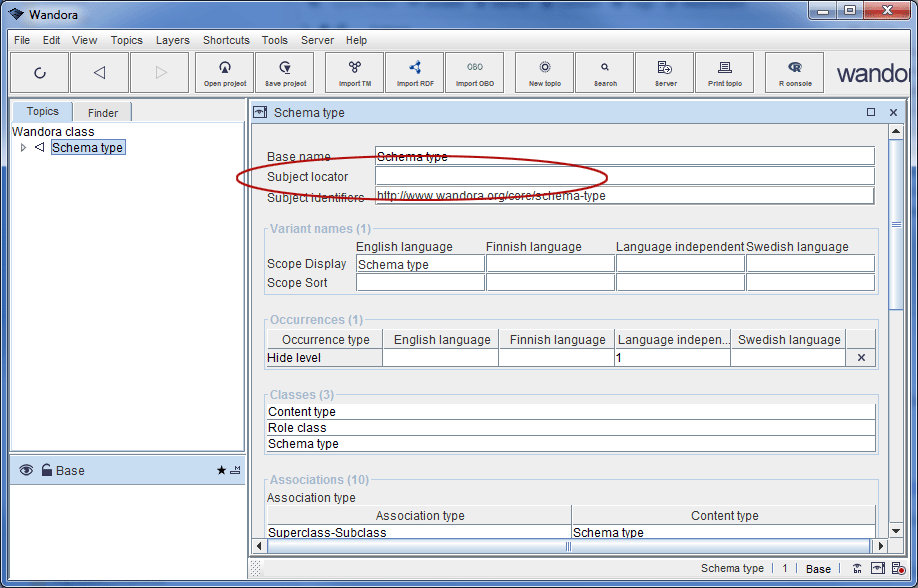The image size is (918, 588).
Task: Click the Save project toolbar icon
Action: (285, 72)
